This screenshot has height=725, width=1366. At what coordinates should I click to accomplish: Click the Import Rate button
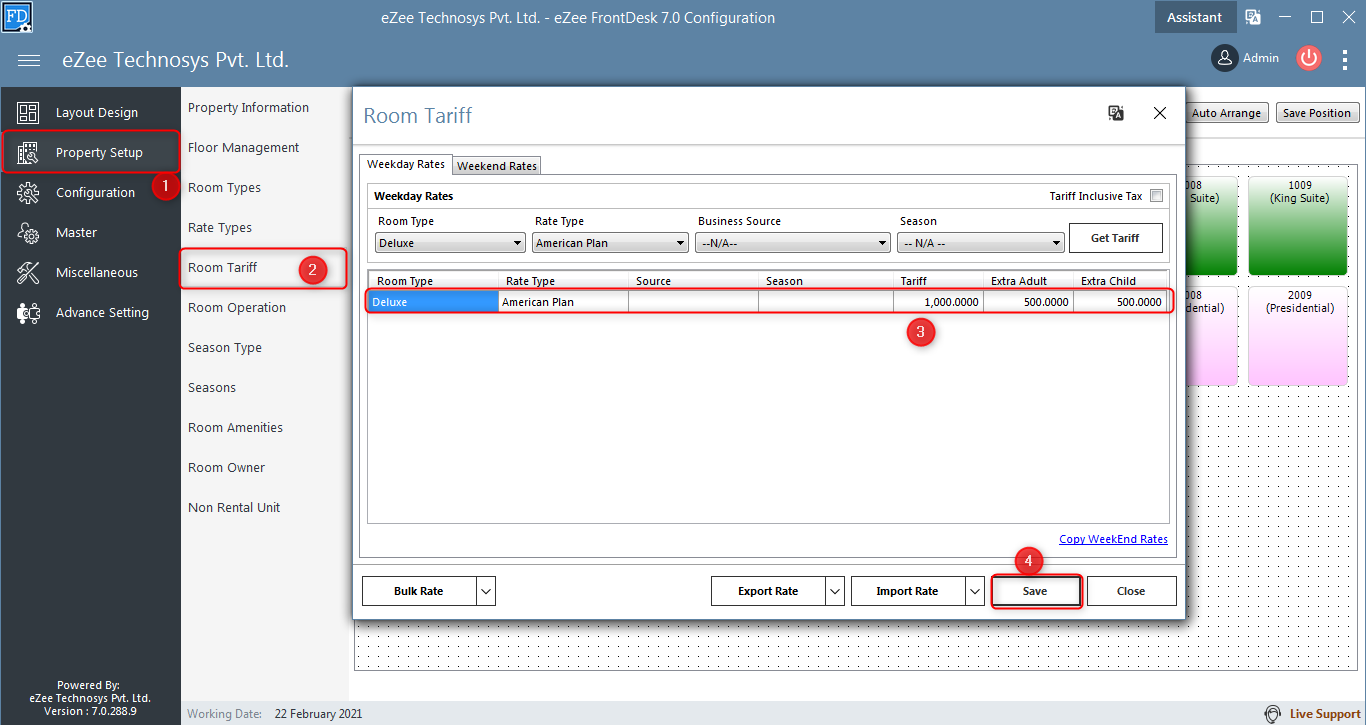(x=908, y=591)
